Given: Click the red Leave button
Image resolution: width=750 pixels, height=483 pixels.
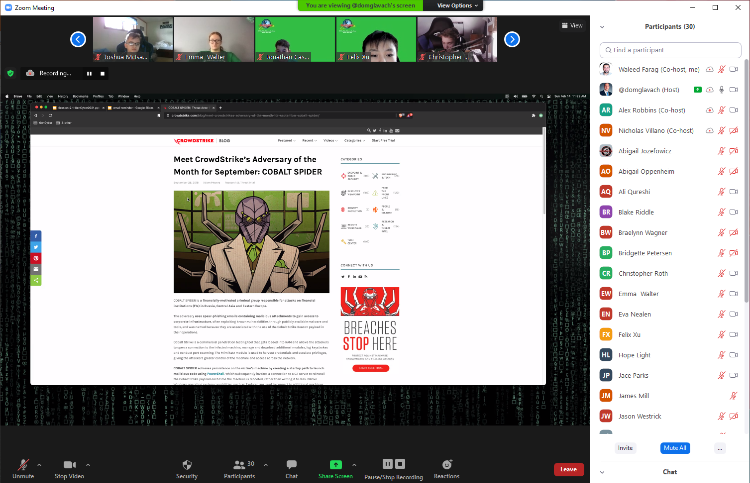Looking at the screenshot, I should pyautogui.click(x=569, y=469).
